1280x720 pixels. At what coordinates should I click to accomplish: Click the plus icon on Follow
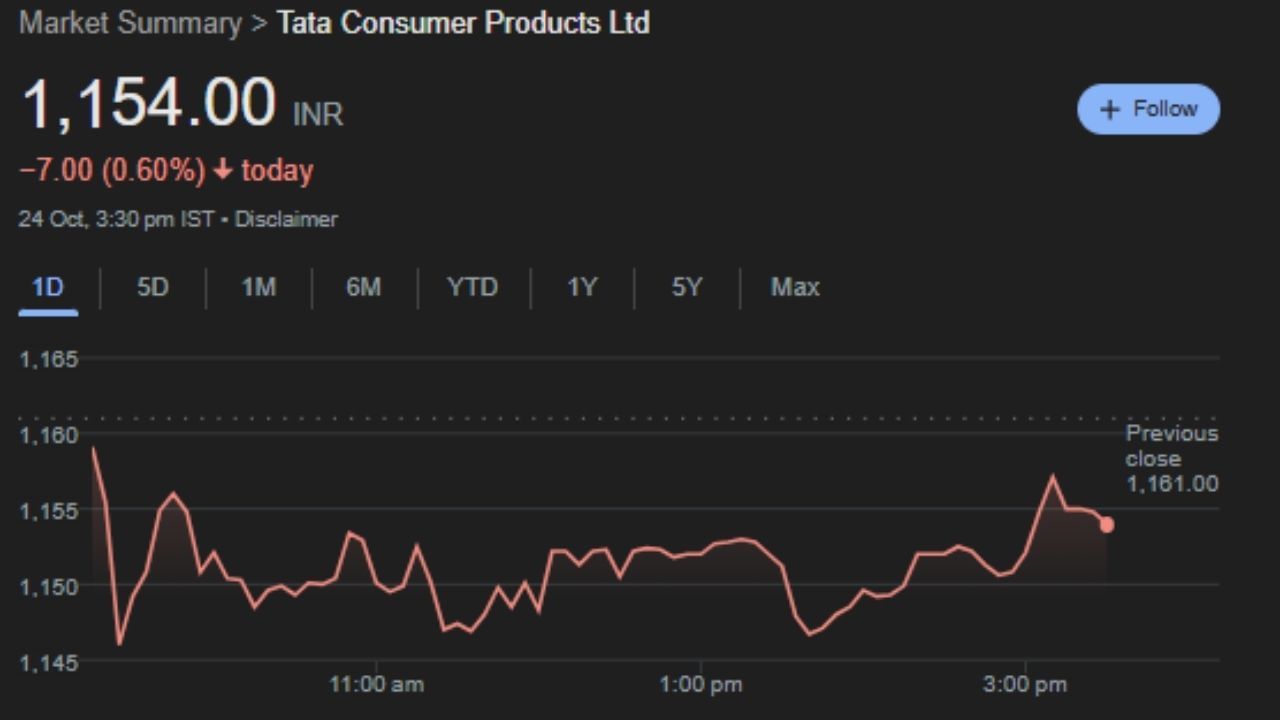click(1109, 110)
